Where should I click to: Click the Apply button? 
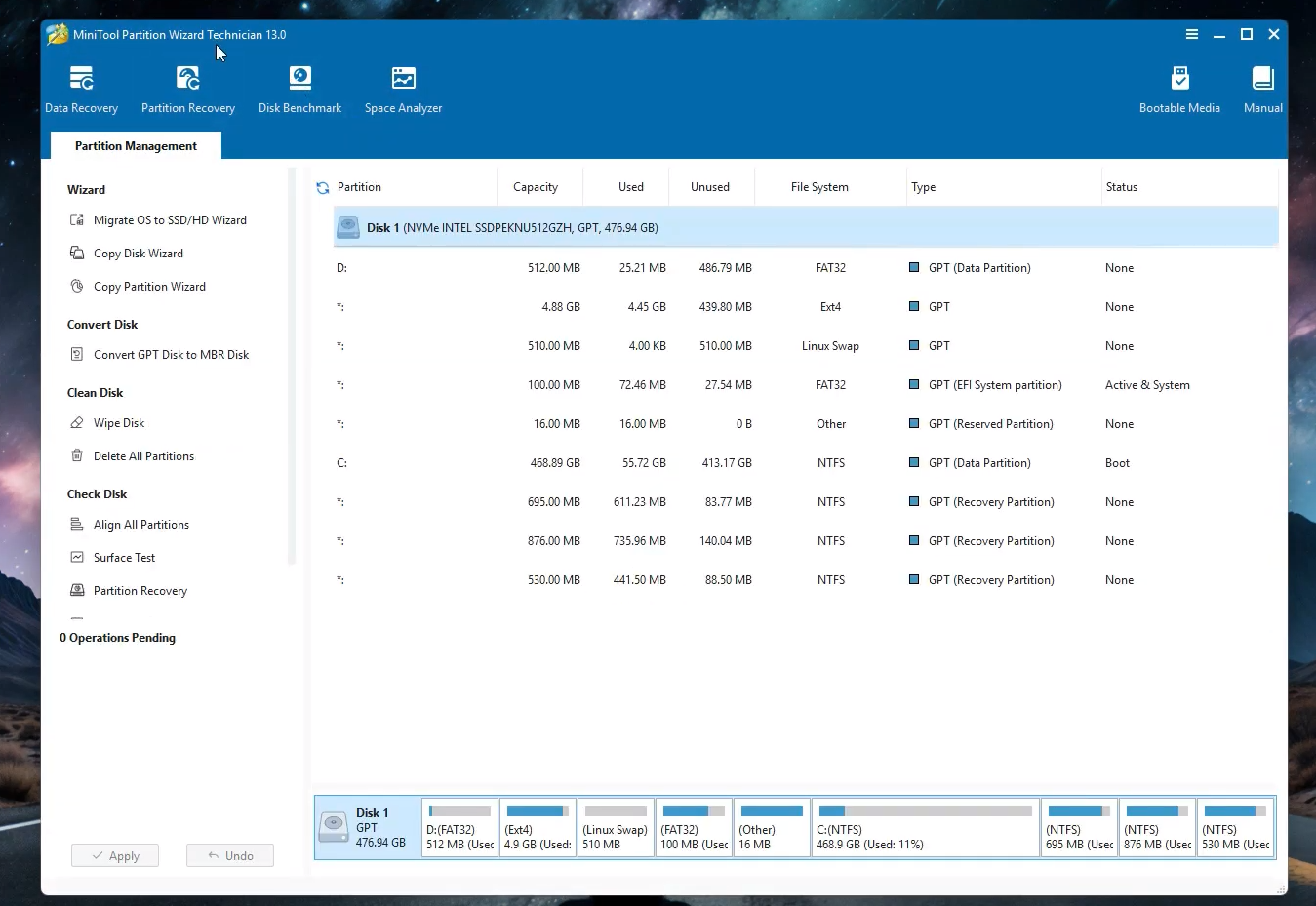point(115,855)
